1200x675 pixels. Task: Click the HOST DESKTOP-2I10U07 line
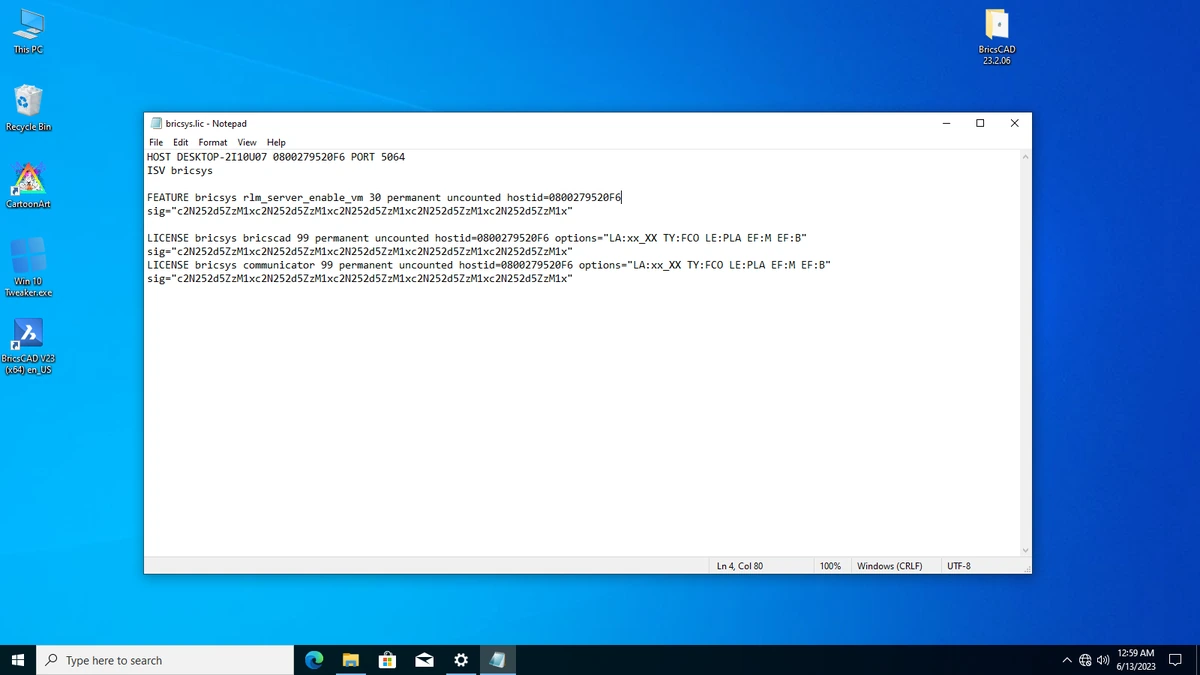pos(276,157)
